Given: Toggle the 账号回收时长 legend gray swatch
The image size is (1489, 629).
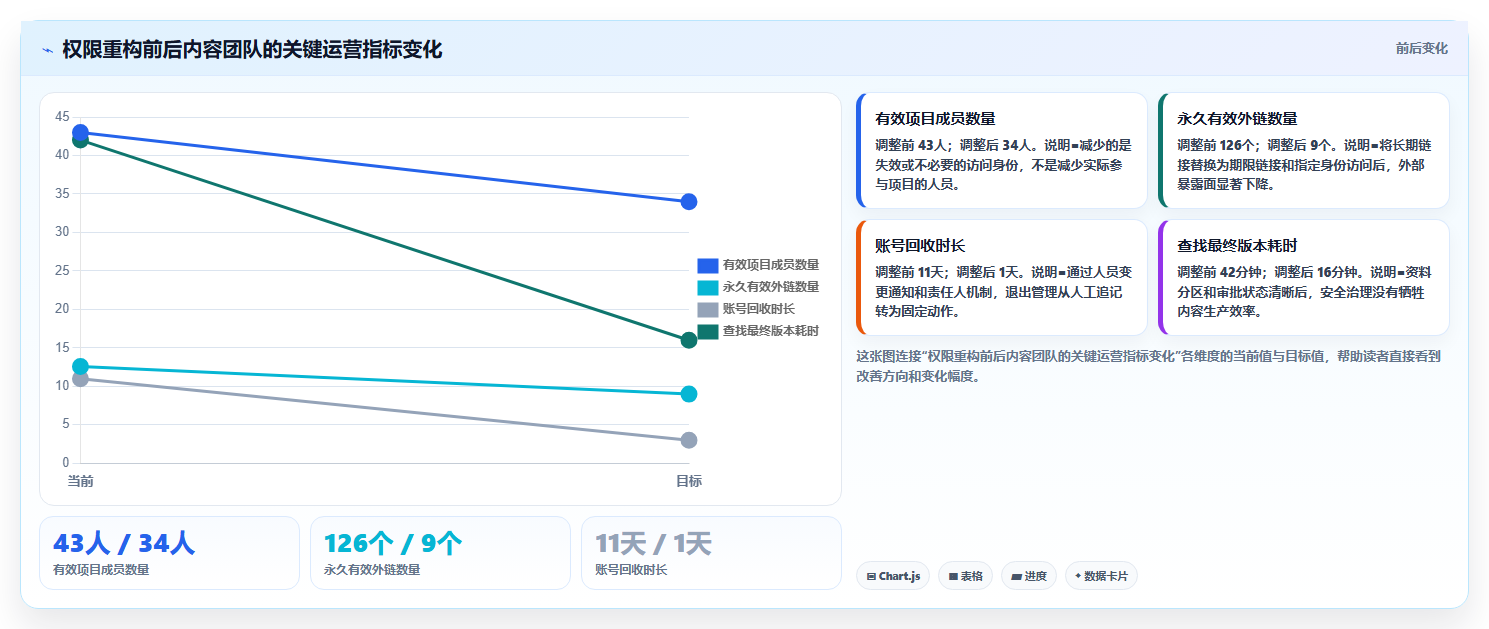Looking at the screenshot, I should point(708,309).
